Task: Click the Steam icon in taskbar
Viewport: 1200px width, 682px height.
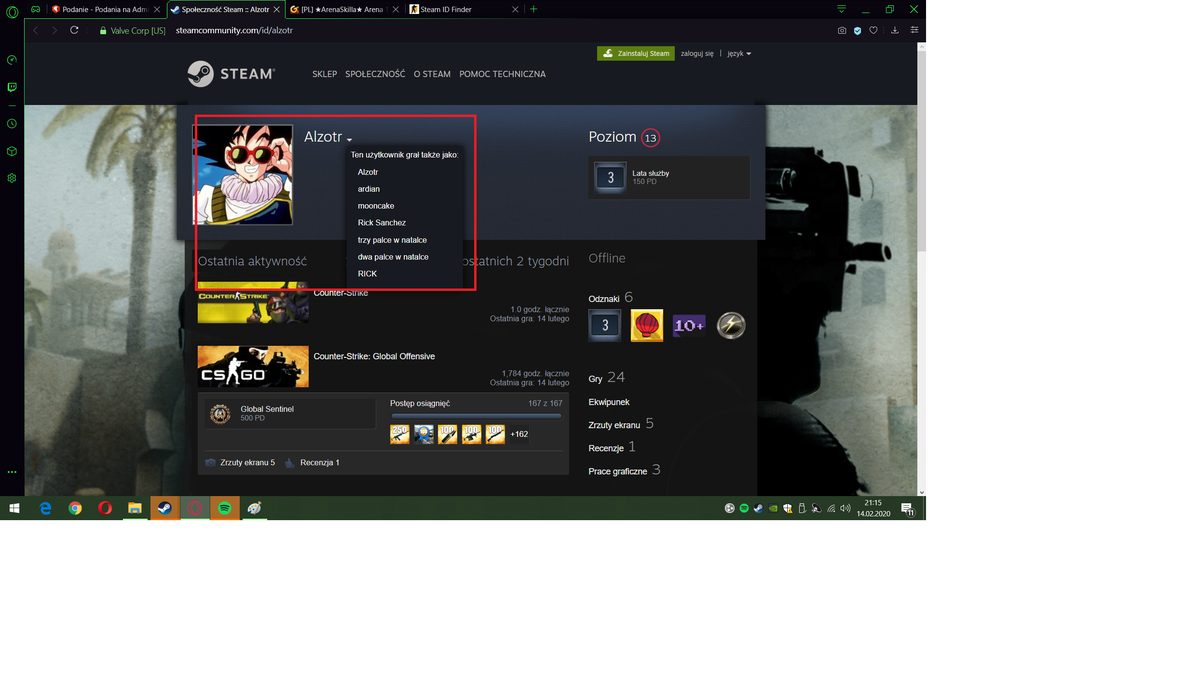Action: point(165,508)
